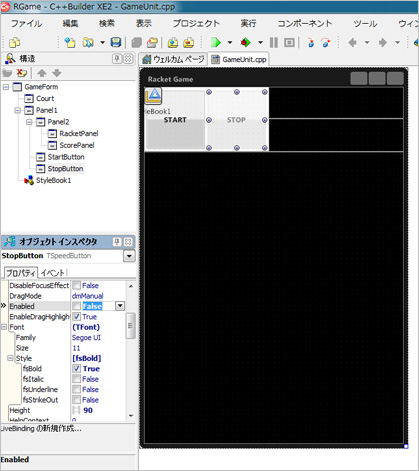Viewport: 419px width, 471px height.
Task: Pause the running program
Action: (x=274, y=43)
